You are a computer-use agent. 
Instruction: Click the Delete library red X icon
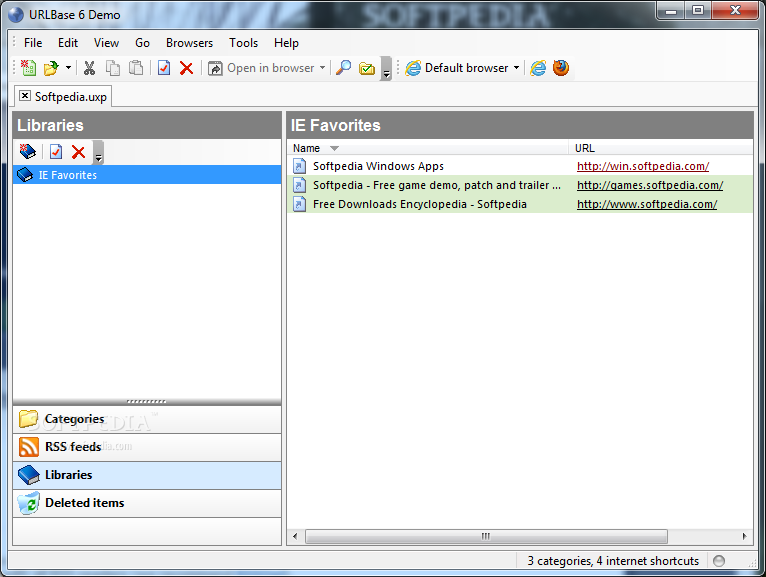78,152
